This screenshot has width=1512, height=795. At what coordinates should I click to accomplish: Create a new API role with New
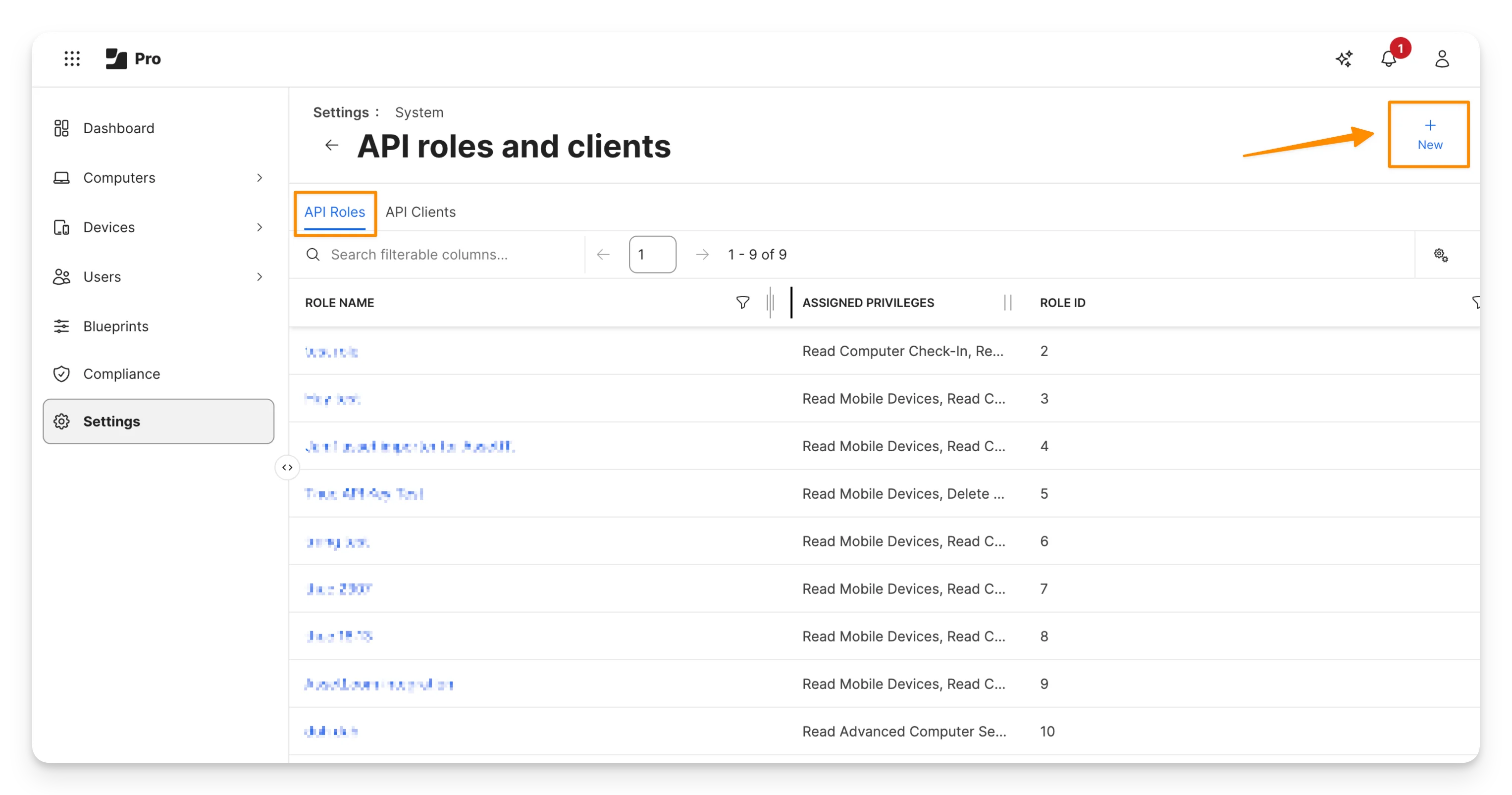pyautogui.click(x=1429, y=134)
